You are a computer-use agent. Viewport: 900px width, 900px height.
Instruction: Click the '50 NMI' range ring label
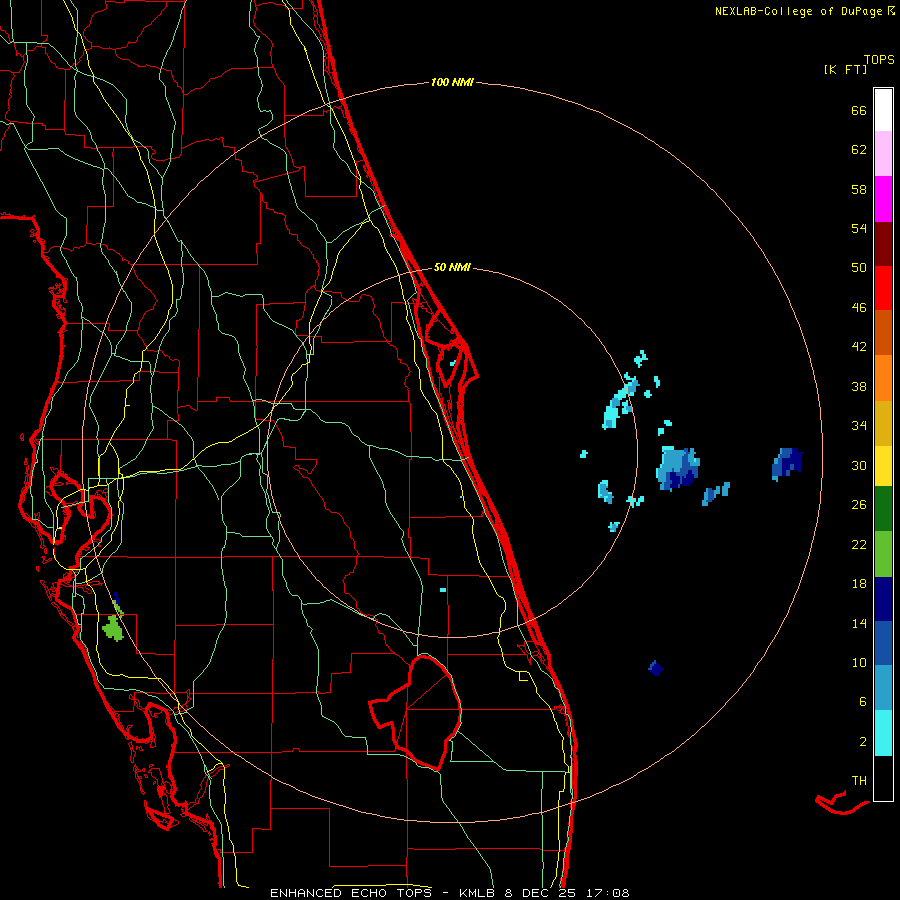(x=452, y=267)
